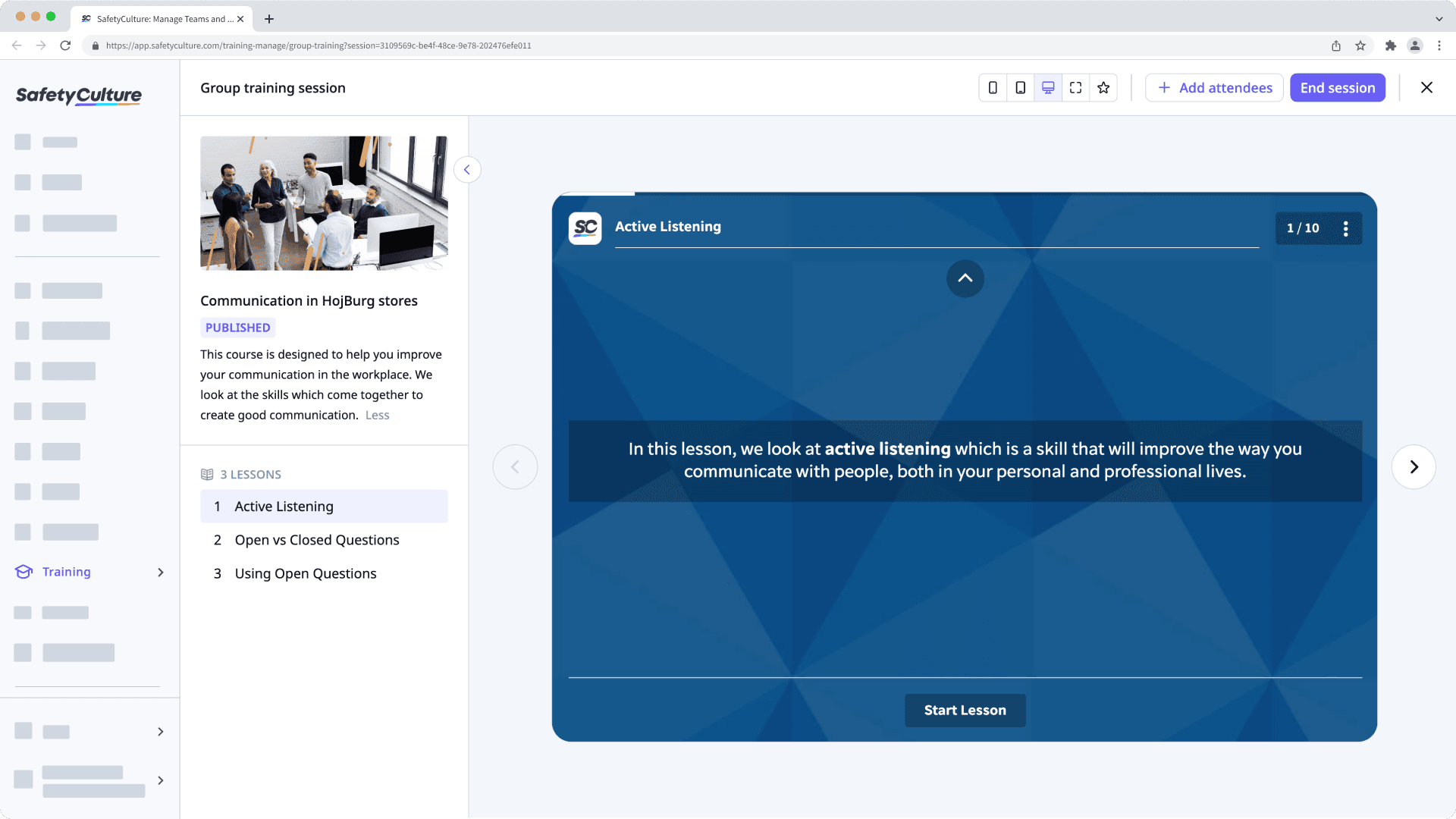Collapse description with the Less link
1456x819 pixels.
coord(377,415)
